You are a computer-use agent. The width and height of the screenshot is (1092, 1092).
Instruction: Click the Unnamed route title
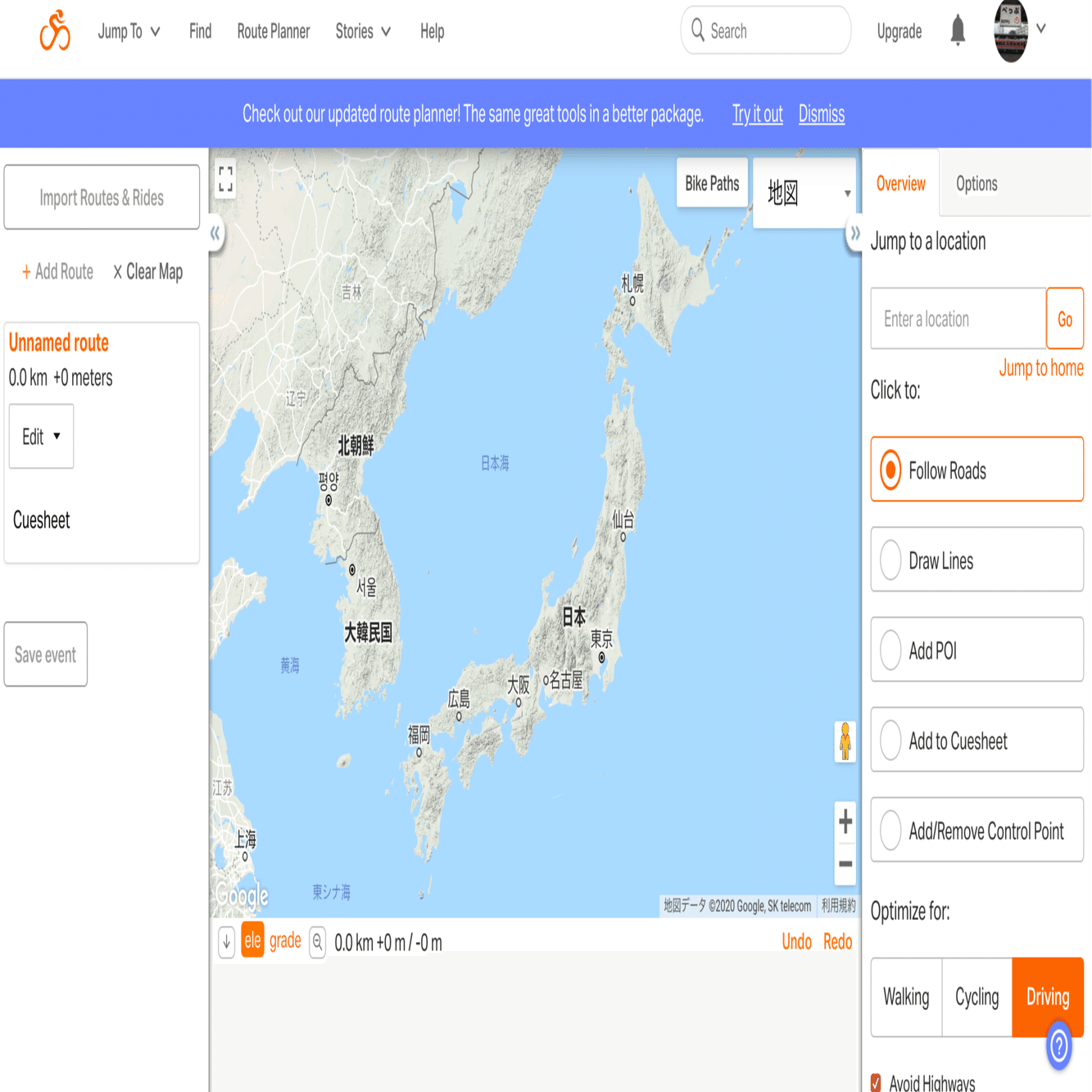tap(59, 342)
